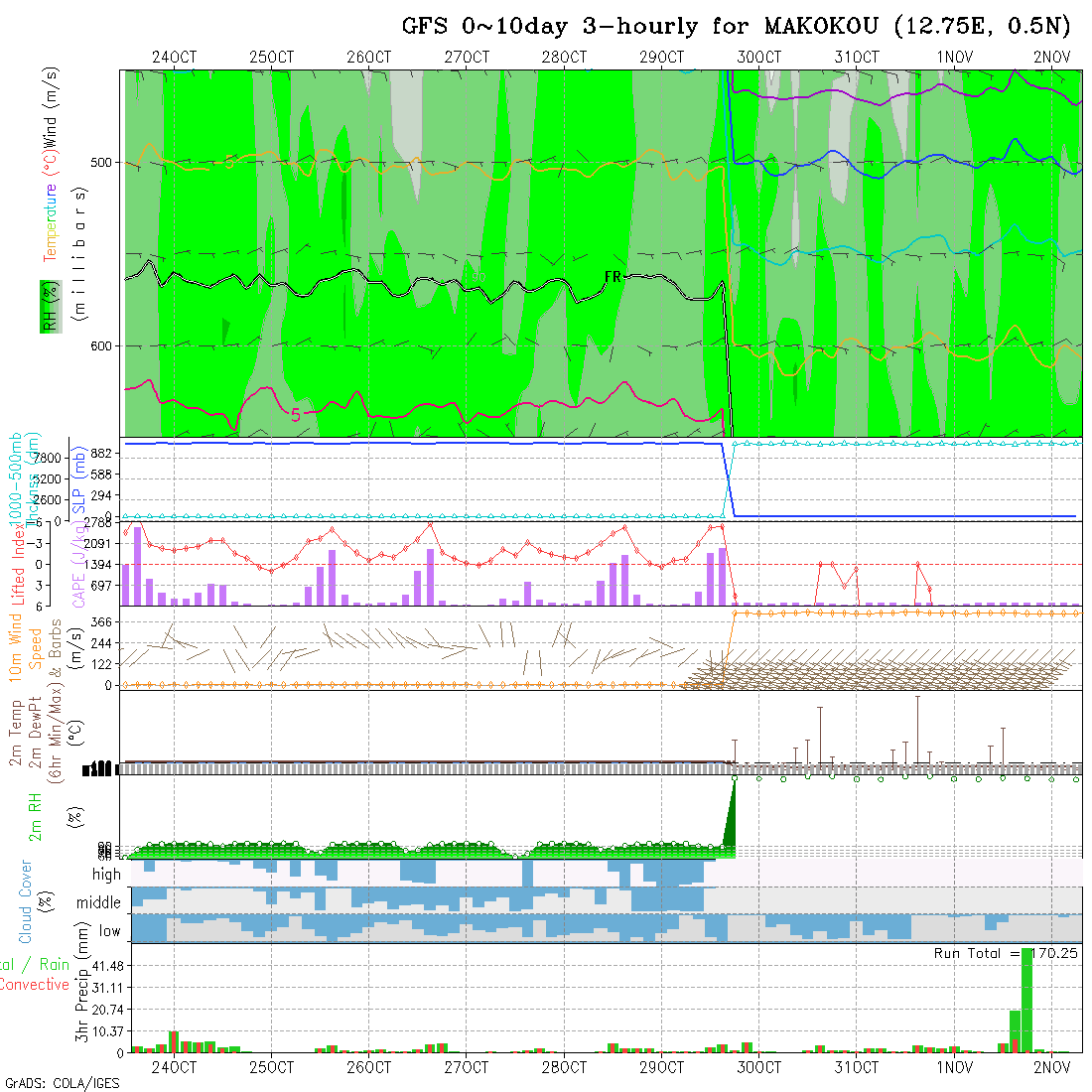Select the middle cloud cover row label
This screenshot has height=1092, width=1092.
pos(99,902)
